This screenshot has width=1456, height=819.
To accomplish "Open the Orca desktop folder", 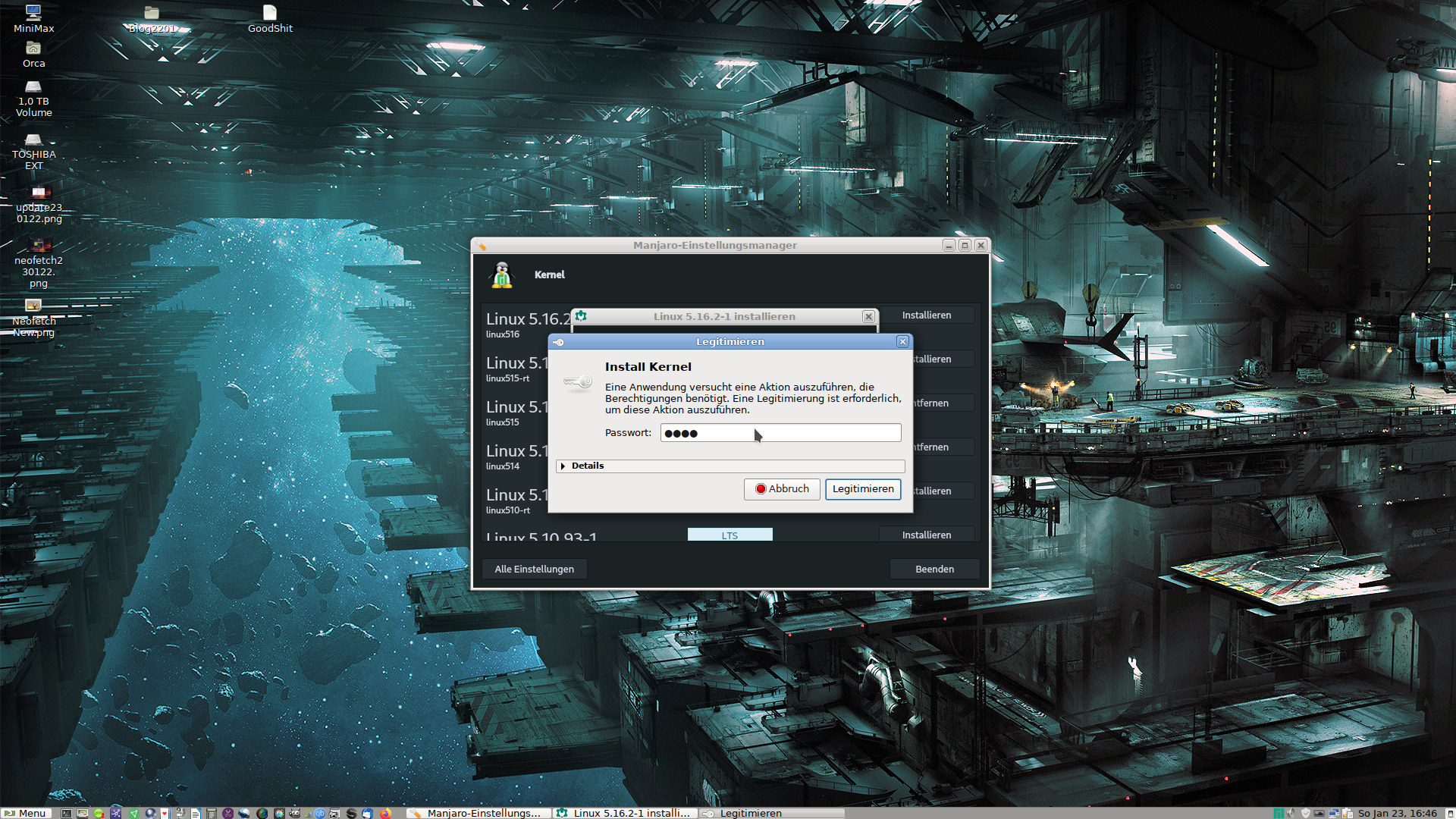I will point(33,55).
